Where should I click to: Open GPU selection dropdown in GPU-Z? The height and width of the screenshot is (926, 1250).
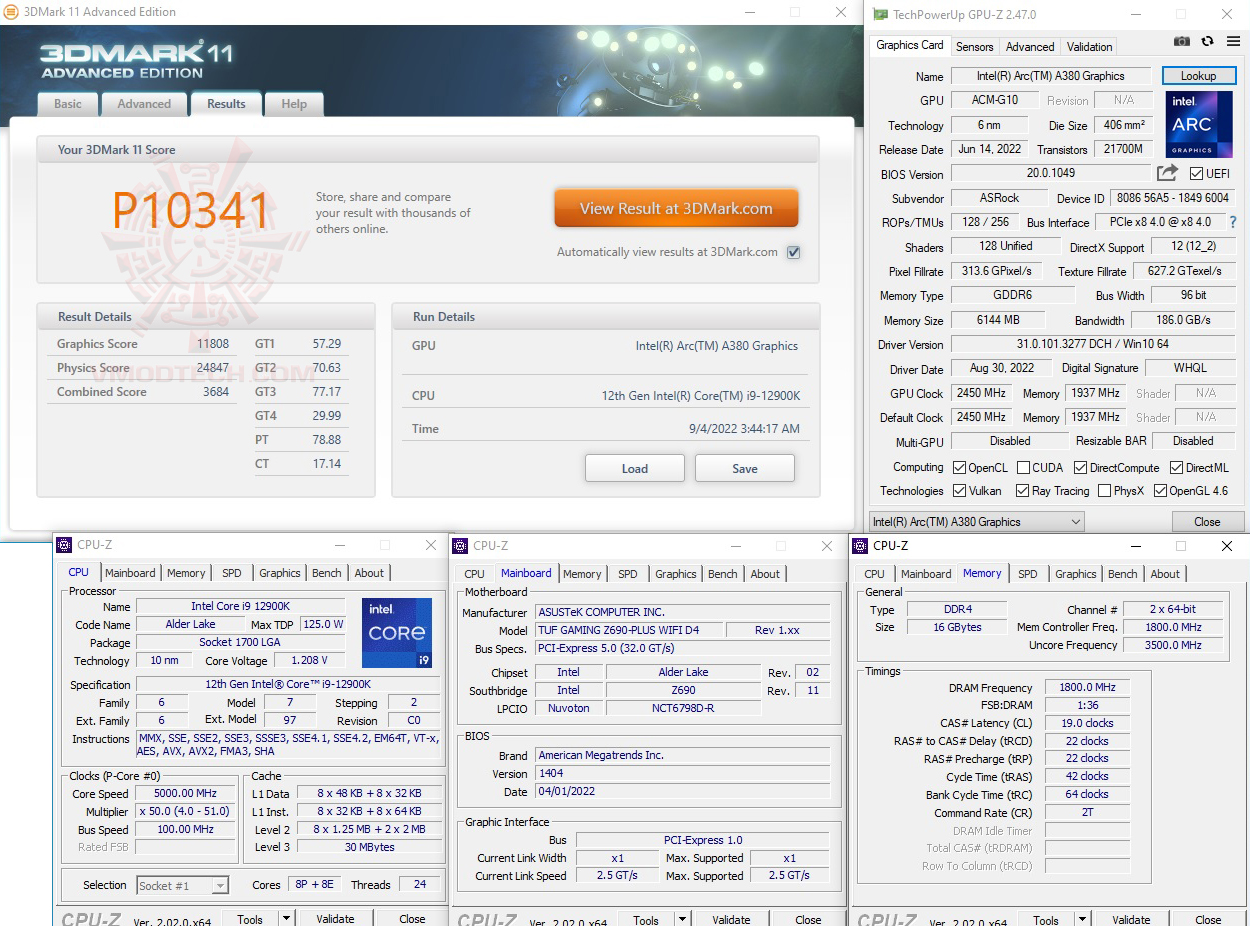(976, 522)
